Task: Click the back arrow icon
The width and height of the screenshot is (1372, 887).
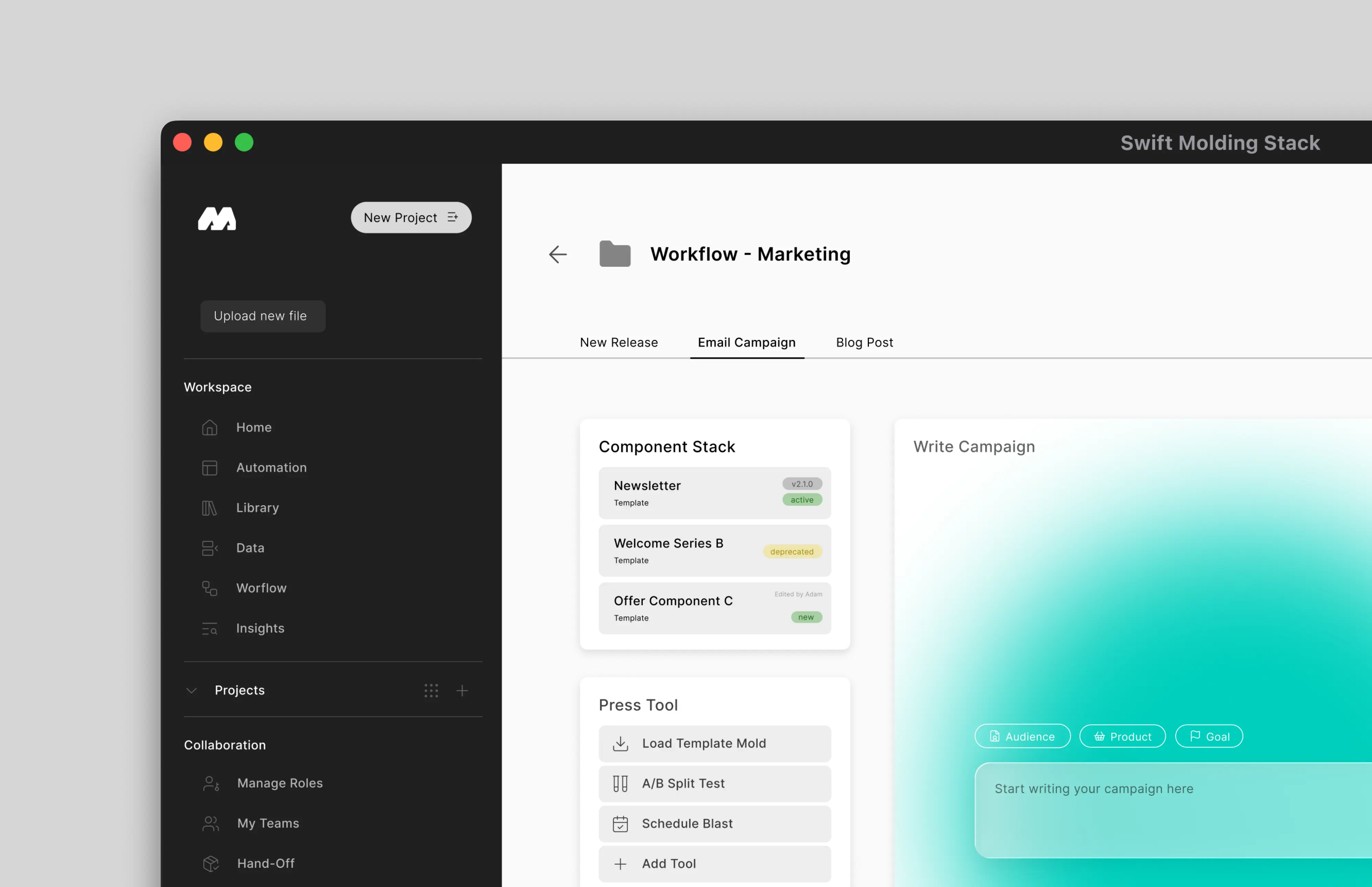Action: click(x=558, y=254)
